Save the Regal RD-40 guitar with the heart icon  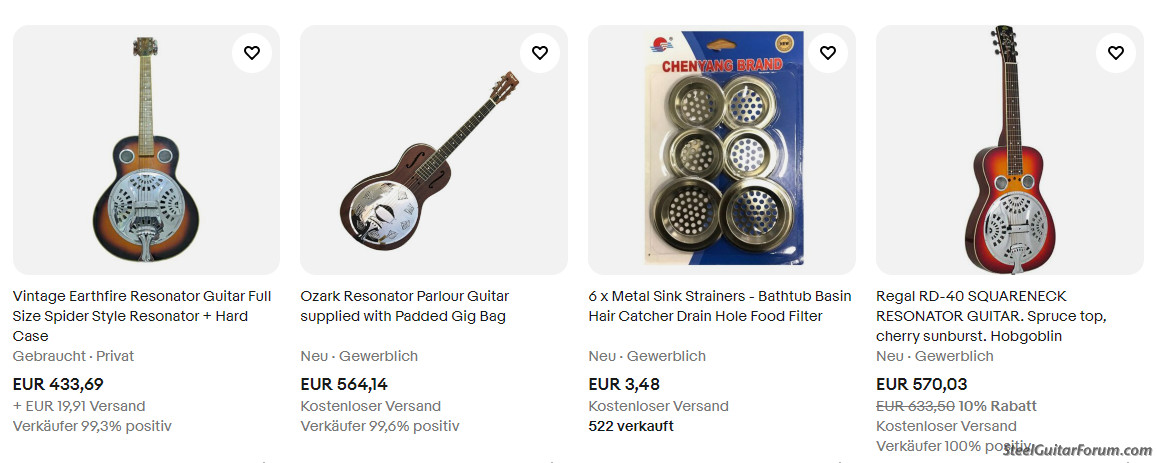tap(1116, 53)
